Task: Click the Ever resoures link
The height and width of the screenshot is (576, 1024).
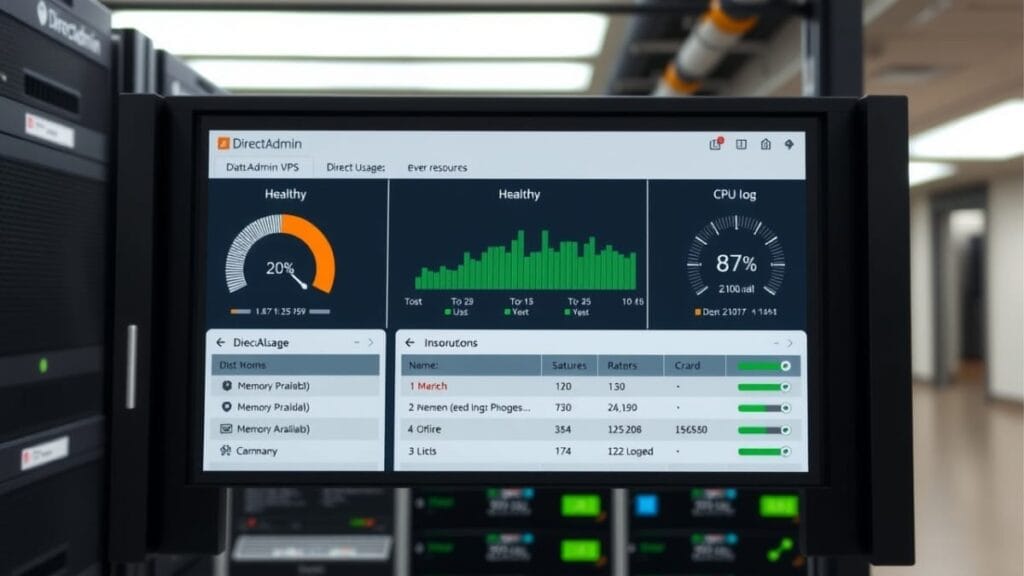Action: click(x=438, y=168)
